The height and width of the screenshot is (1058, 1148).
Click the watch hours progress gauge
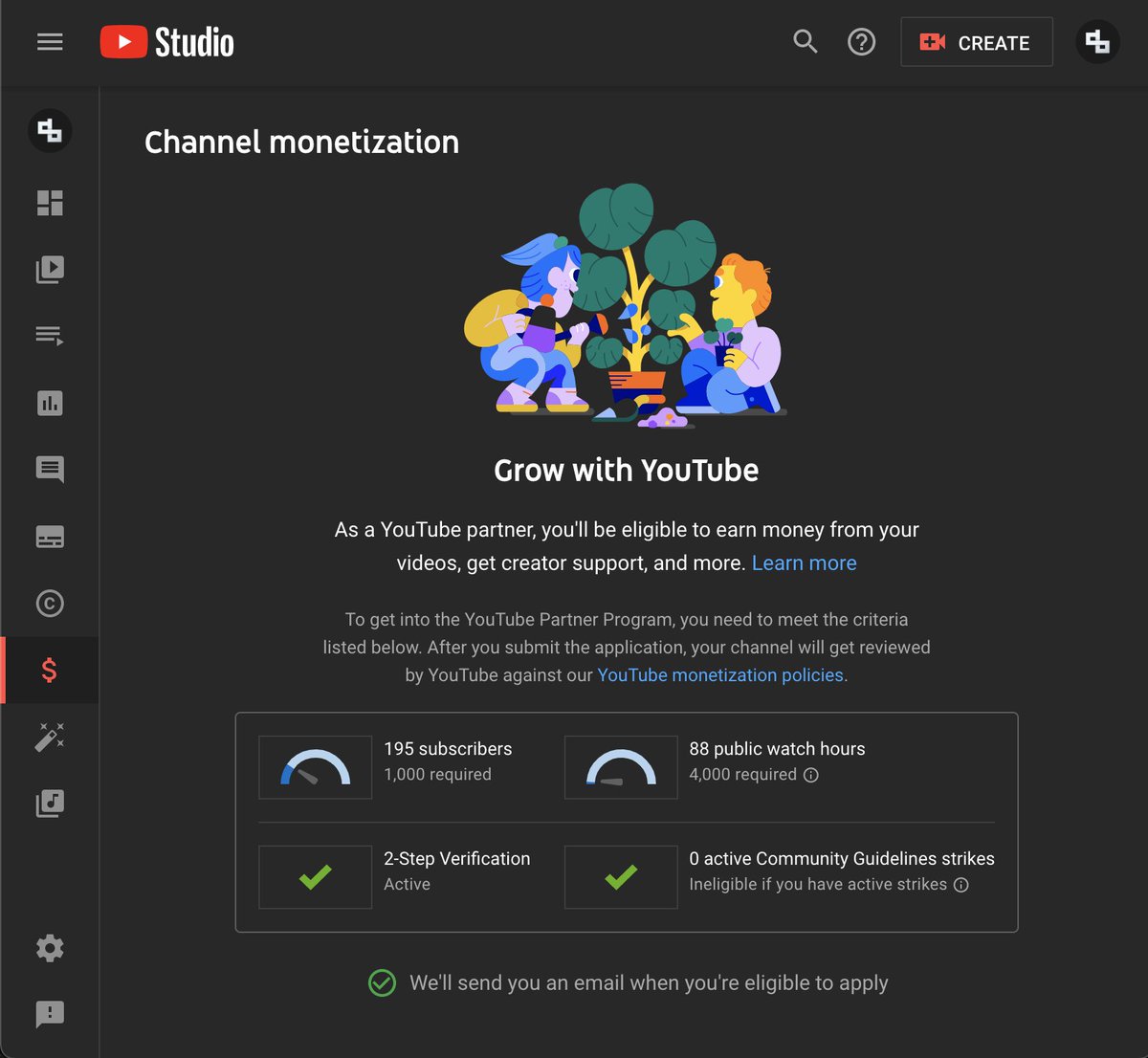[x=621, y=767]
